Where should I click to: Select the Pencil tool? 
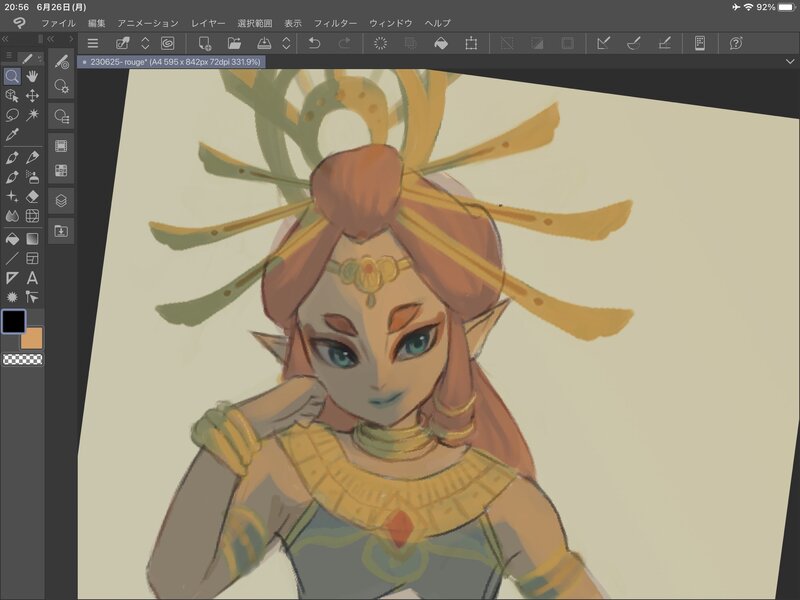[x=32, y=158]
